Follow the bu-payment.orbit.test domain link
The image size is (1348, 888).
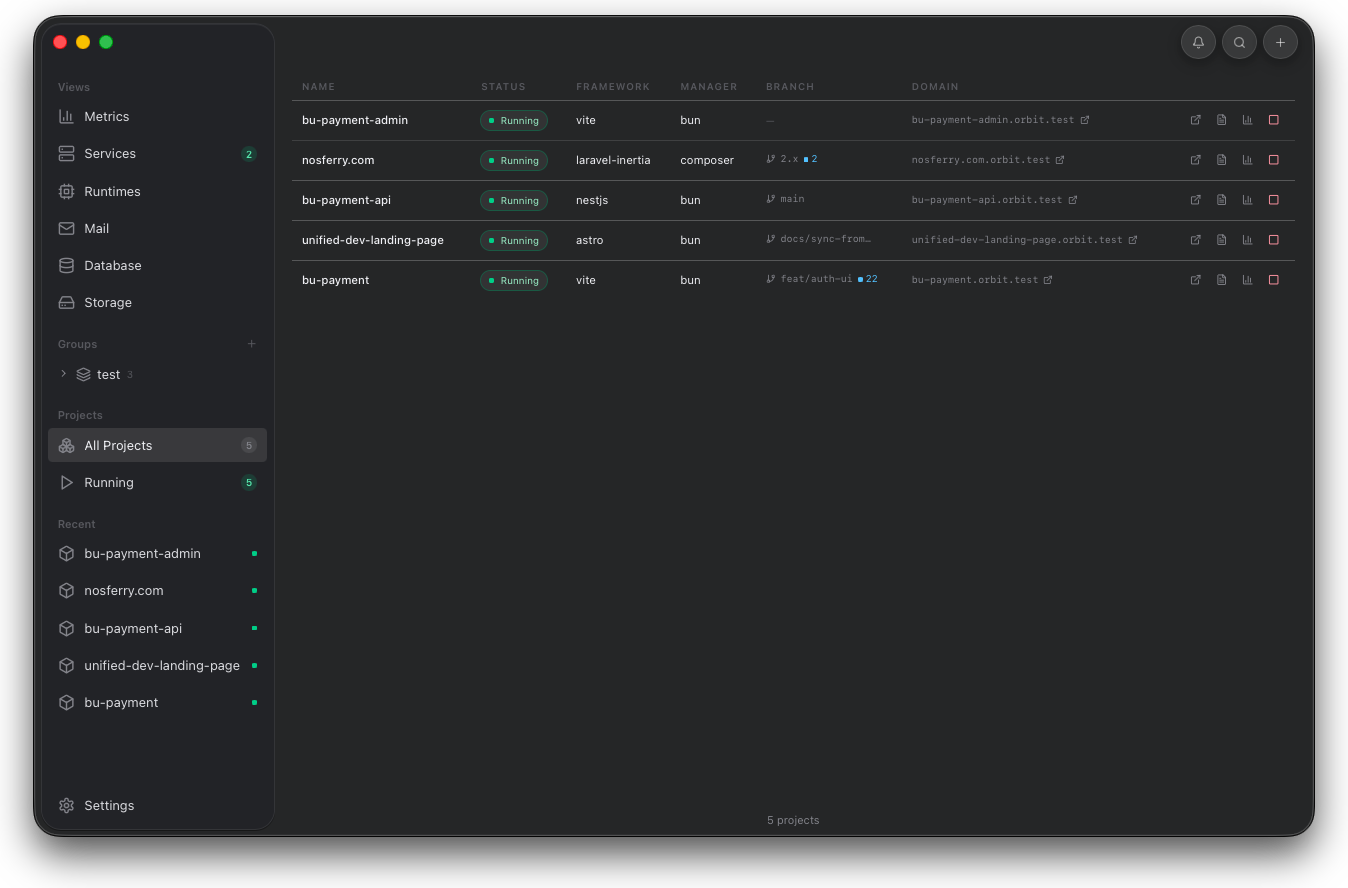click(982, 280)
